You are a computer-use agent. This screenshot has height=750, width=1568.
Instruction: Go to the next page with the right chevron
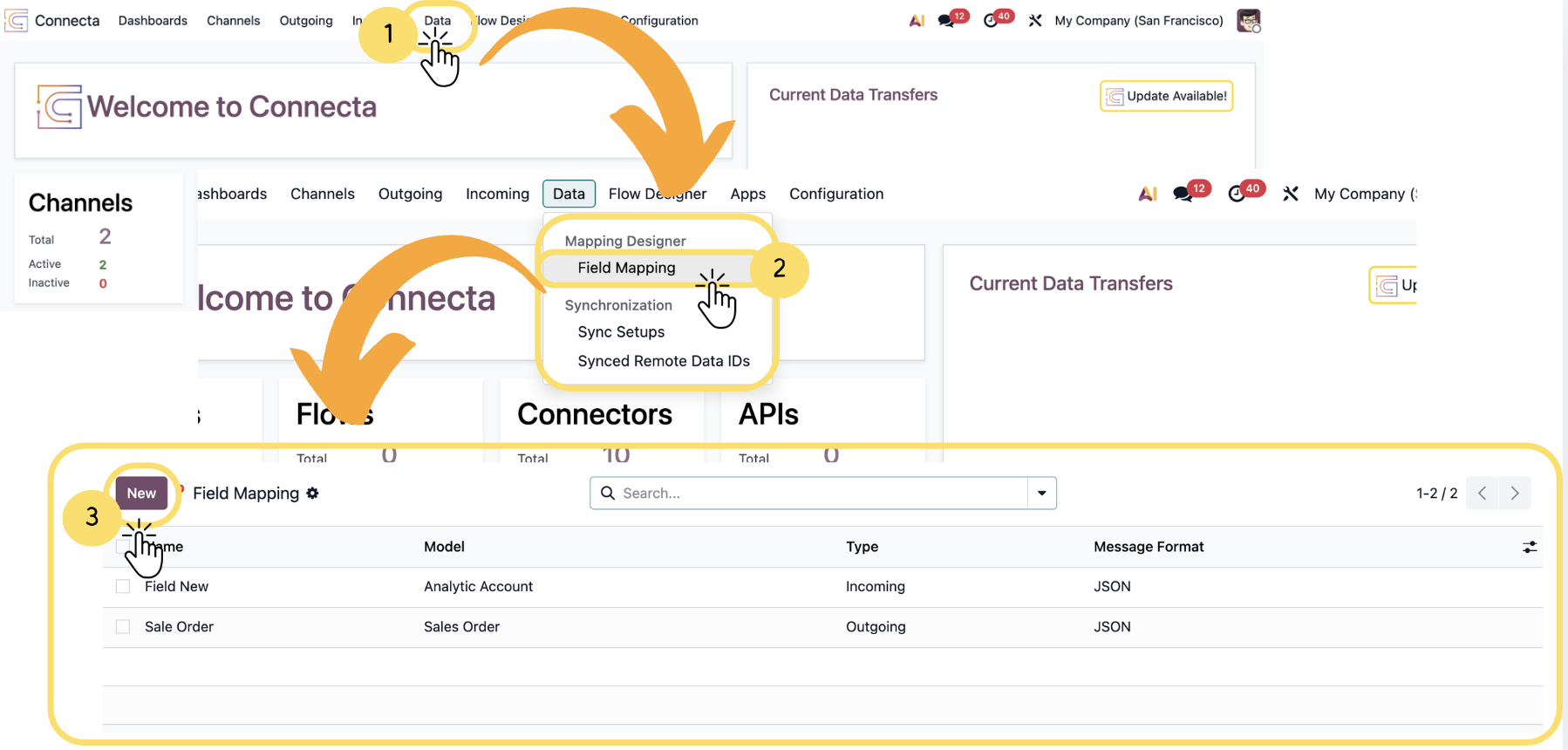(1515, 494)
